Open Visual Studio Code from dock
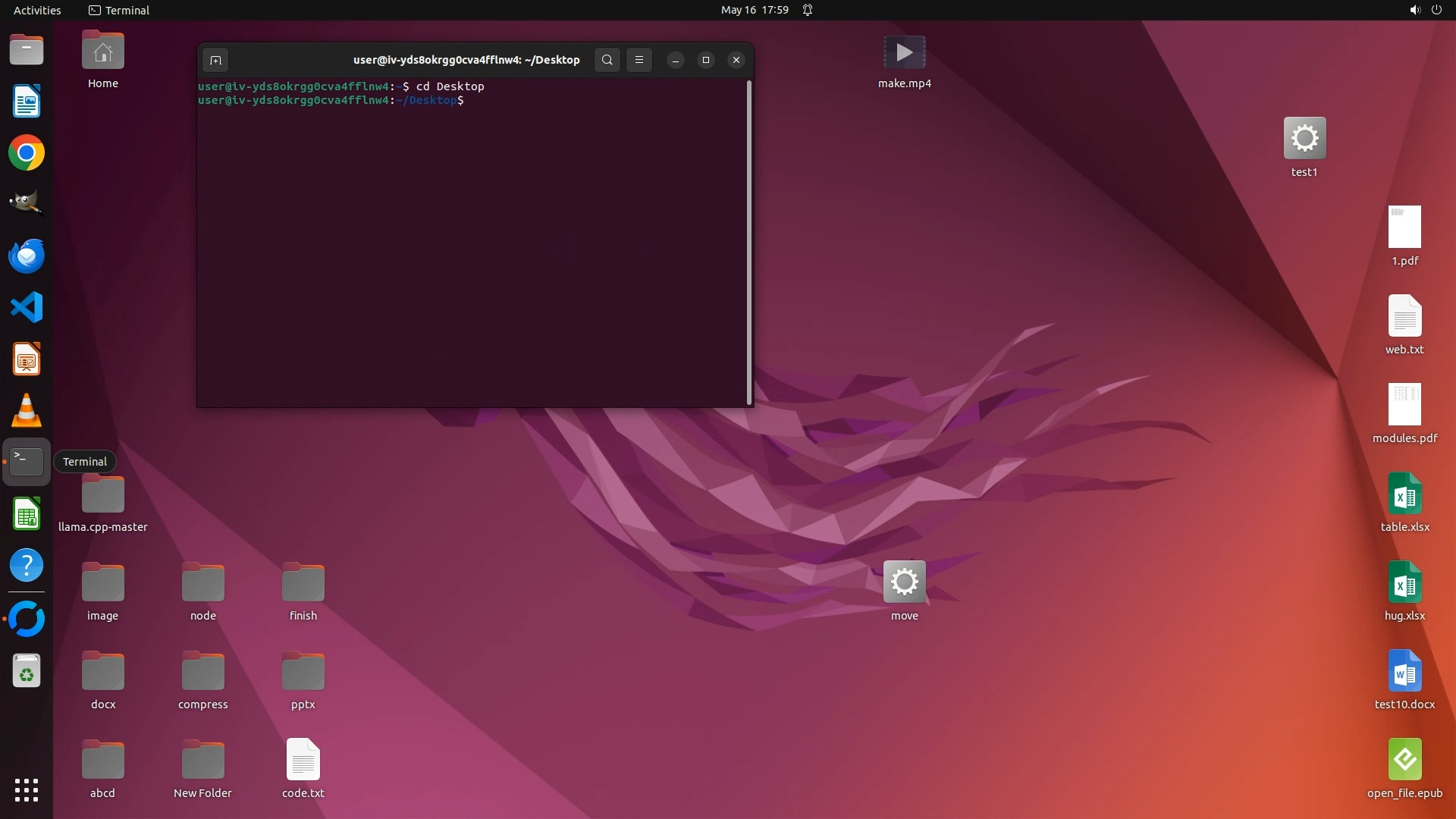 (27, 308)
